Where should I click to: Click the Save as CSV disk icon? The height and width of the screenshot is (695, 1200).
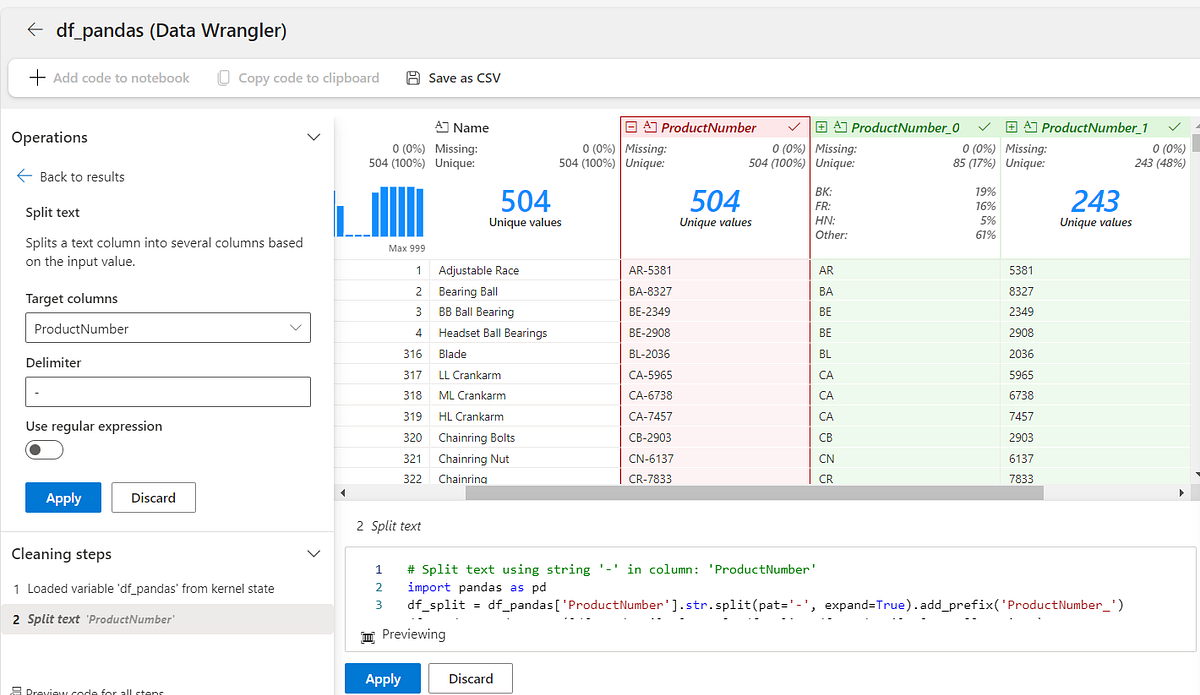[x=413, y=77]
